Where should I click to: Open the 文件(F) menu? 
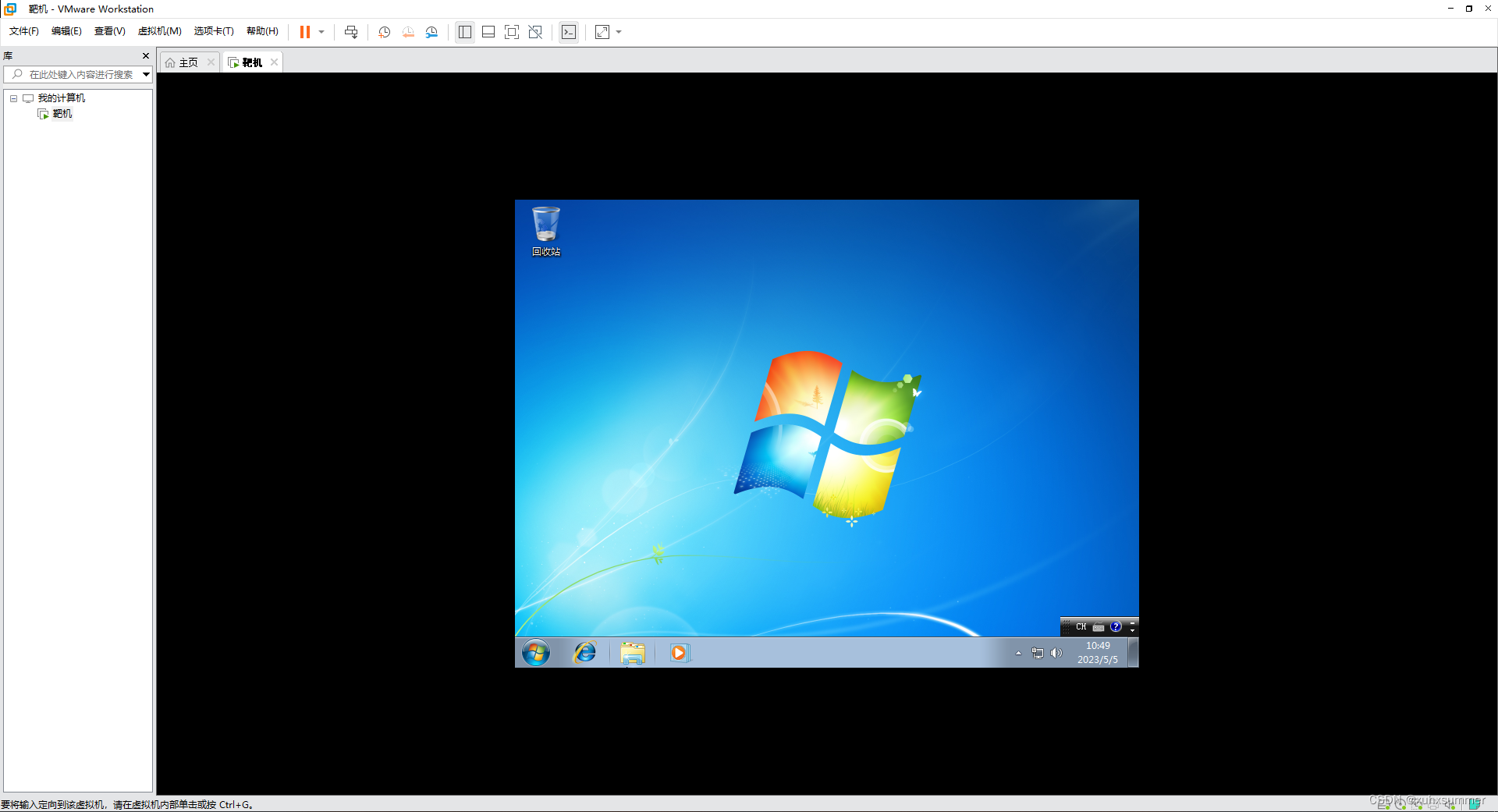[x=23, y=31]
